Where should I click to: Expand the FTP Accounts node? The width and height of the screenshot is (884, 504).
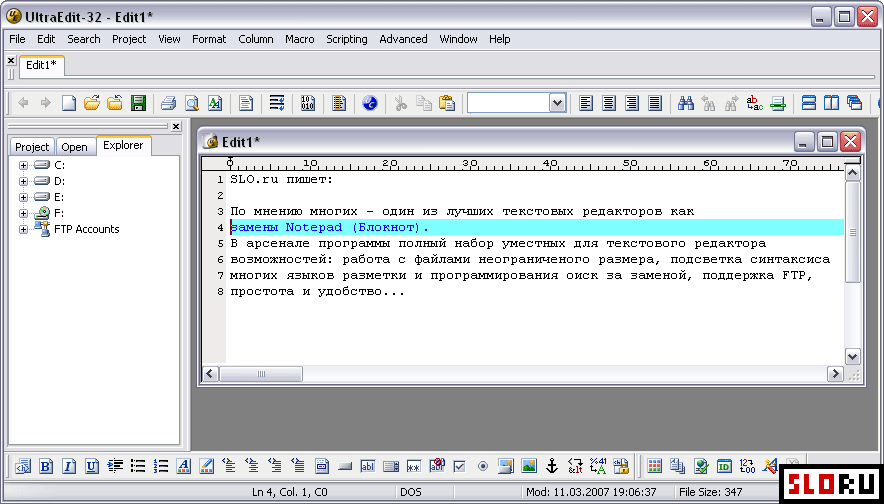pyautogui.click(x=23, y=229)
